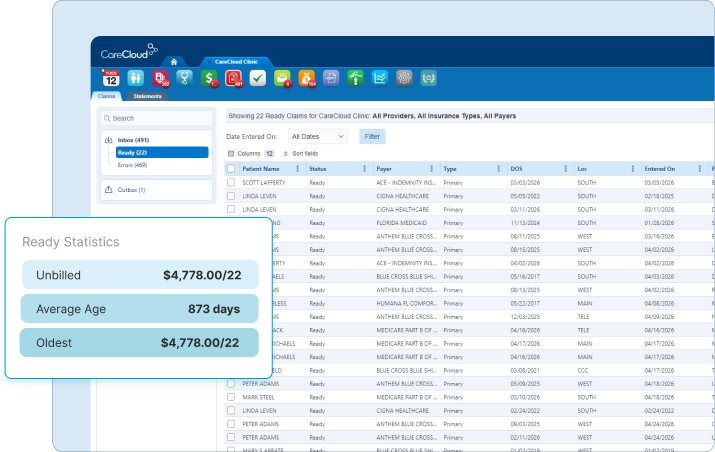
Task: Click in the Search input field
Action: (156, 119)
